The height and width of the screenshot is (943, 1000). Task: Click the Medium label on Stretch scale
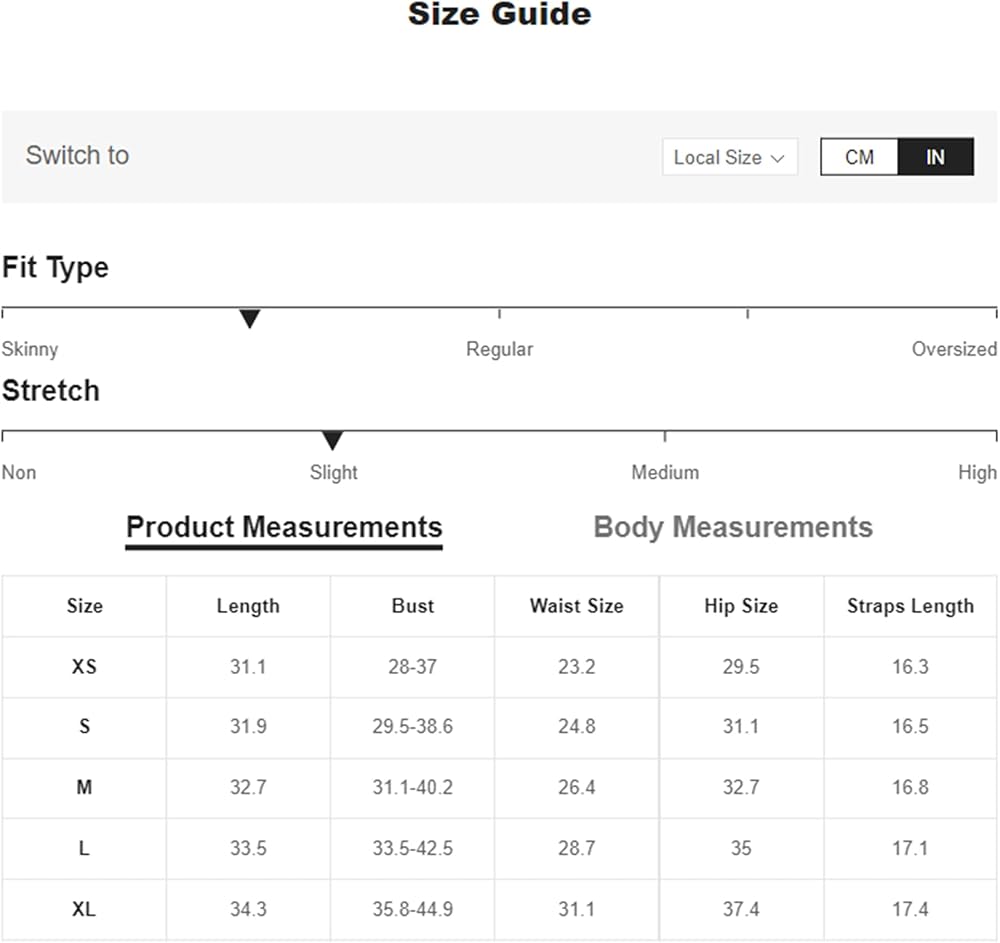tap(665, 472)
